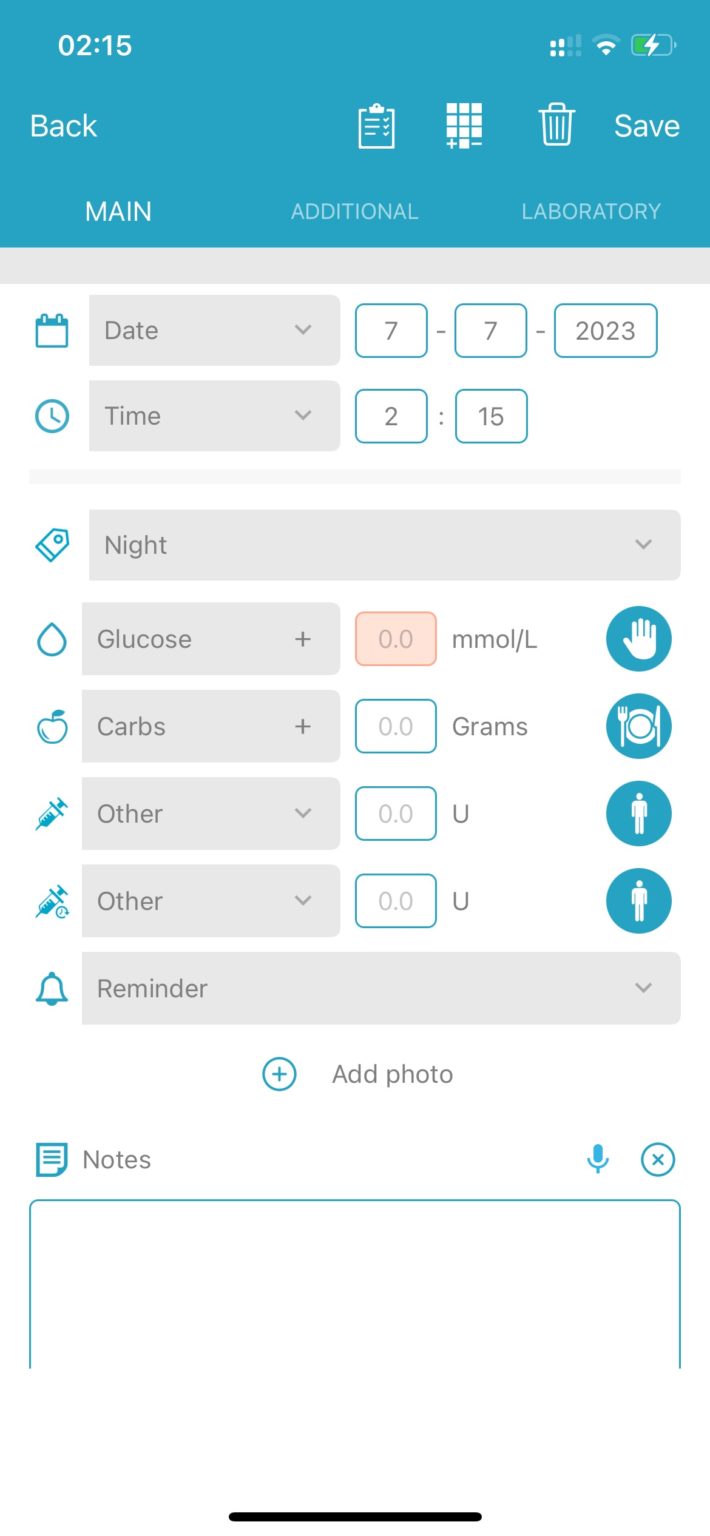Activate the microphone icon for voice notes
710x1536 pixels.
pyautogui.click(x=597, y=1159)
